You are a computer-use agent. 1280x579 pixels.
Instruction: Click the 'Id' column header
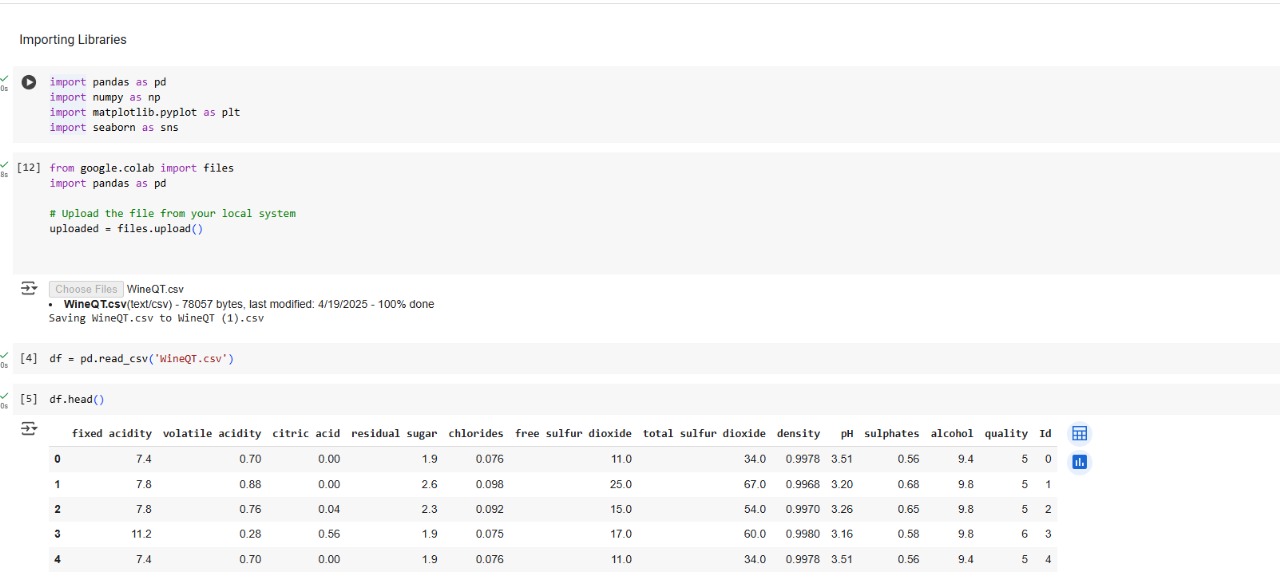coord(1045,434)
